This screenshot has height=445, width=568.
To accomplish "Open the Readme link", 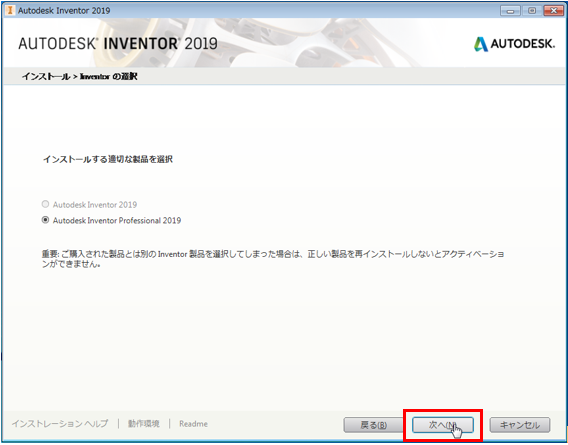I will point(193,424).
